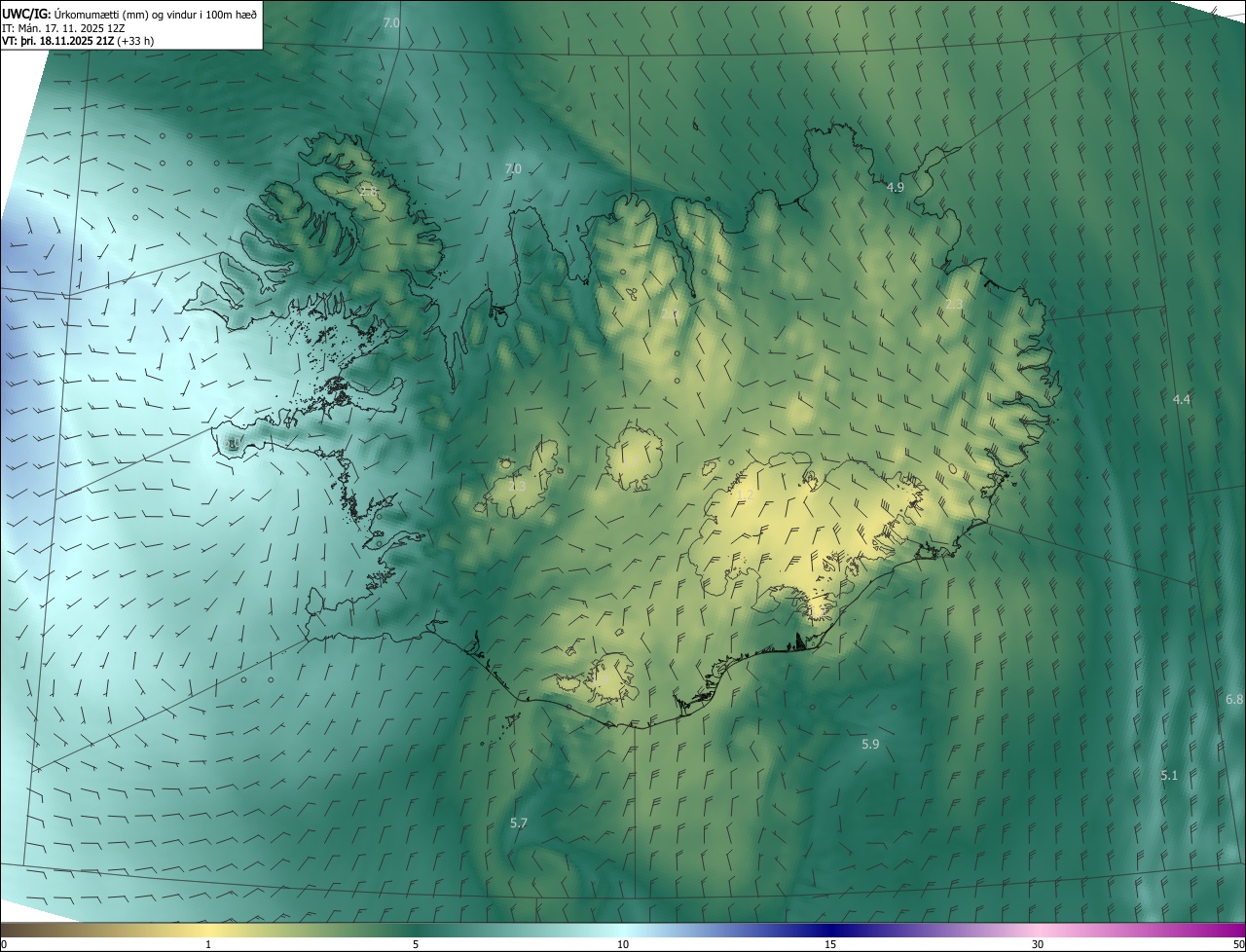Viewport: 1246px width, 952px height.
Task: Click the "0" tick on the color scale
Action: coord(3,945)
